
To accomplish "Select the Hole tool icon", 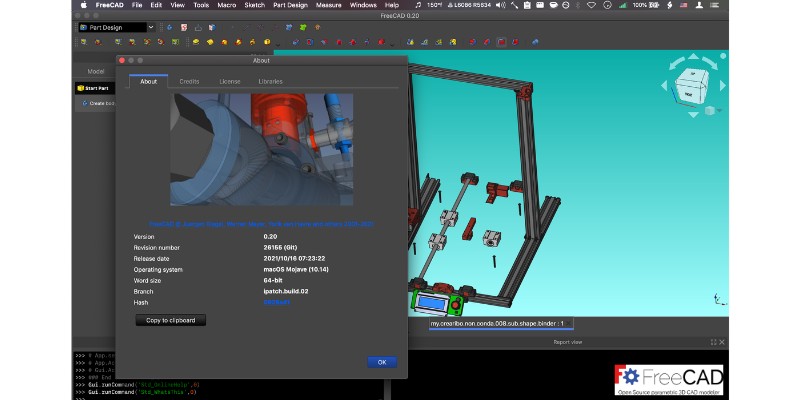I will click(310, 42).
